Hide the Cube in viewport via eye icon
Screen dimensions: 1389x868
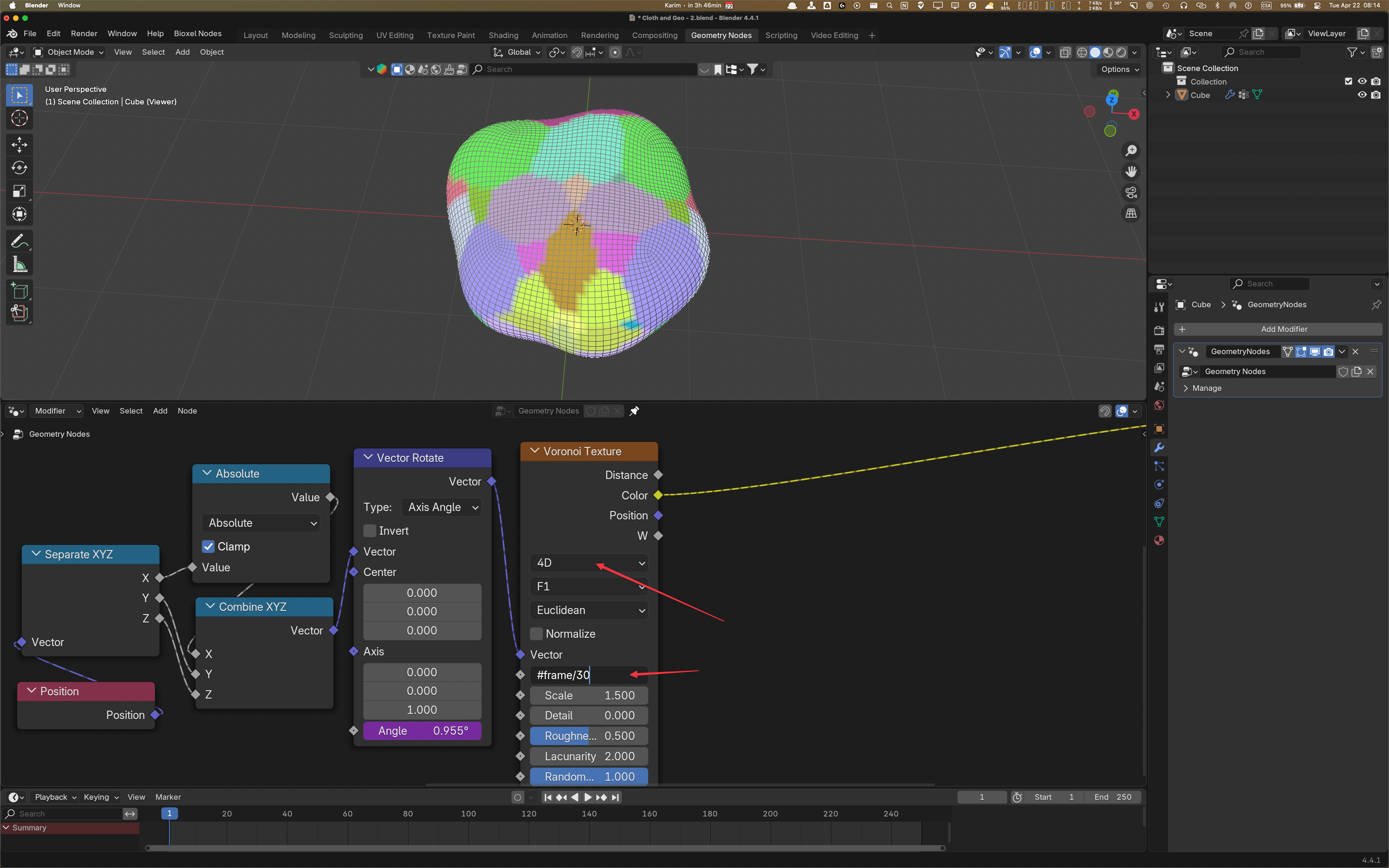[1362, 95]
